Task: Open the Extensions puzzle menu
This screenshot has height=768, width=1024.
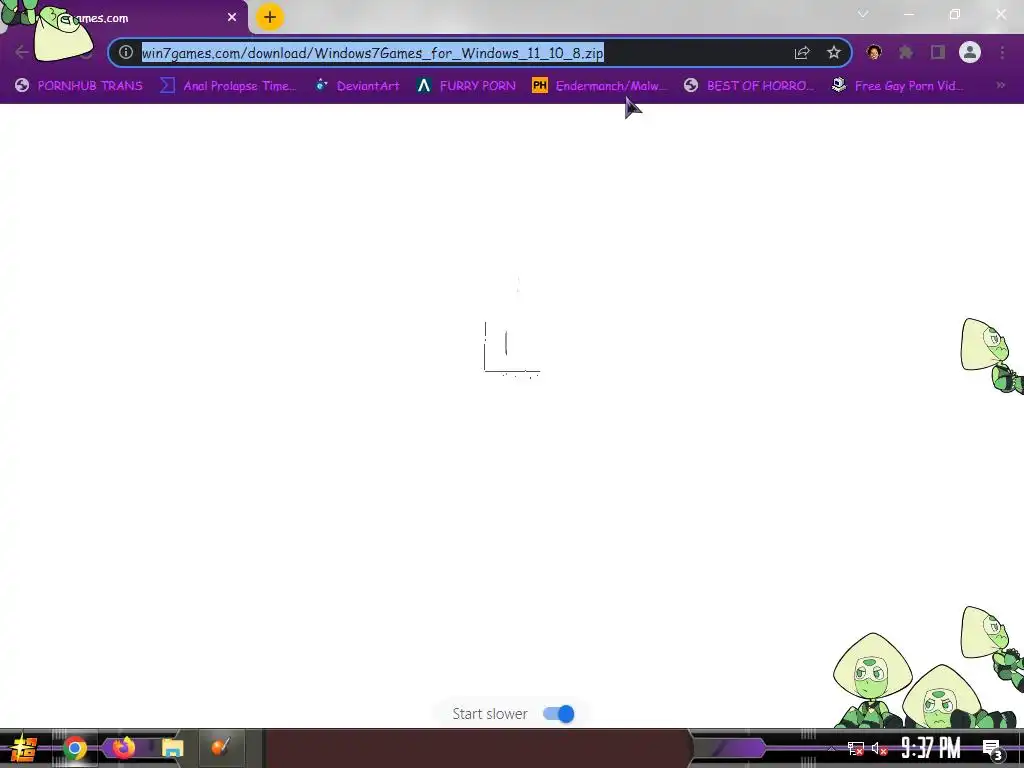Action: pos(906,52)
